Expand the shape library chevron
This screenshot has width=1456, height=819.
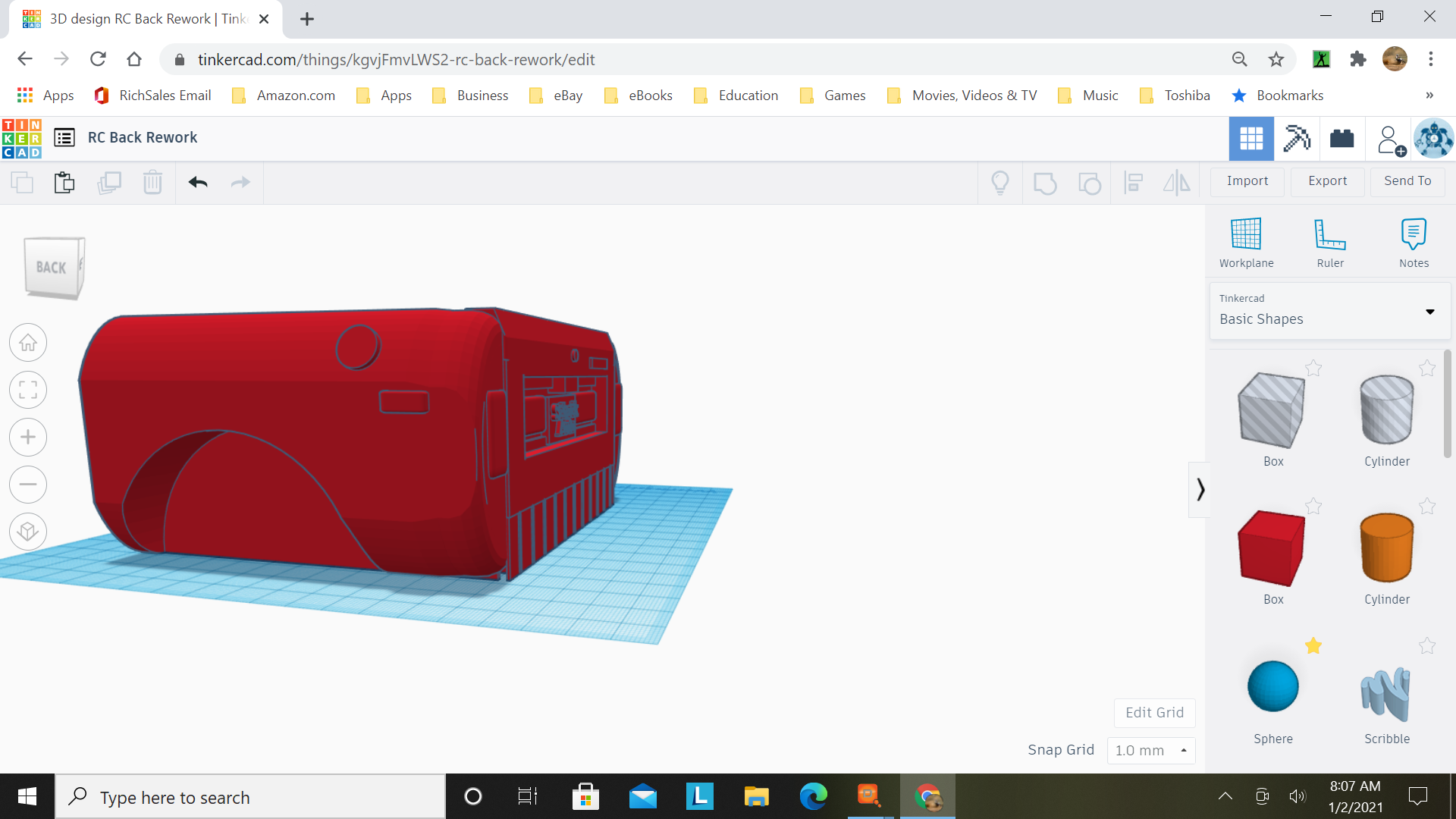tap(1200, 489)
